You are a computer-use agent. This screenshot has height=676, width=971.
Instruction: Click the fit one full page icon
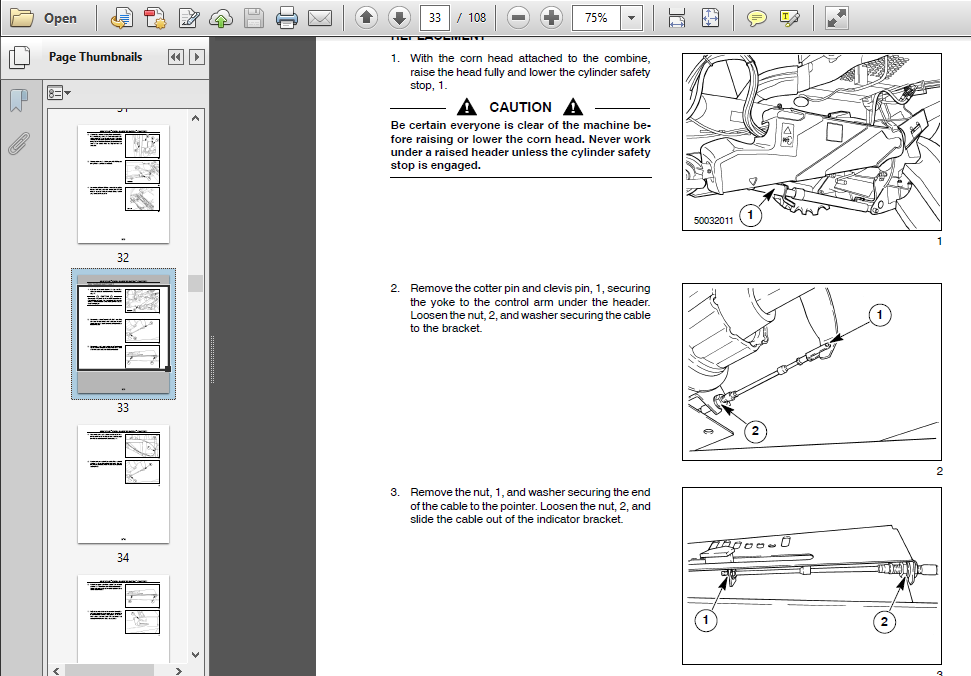710,18
